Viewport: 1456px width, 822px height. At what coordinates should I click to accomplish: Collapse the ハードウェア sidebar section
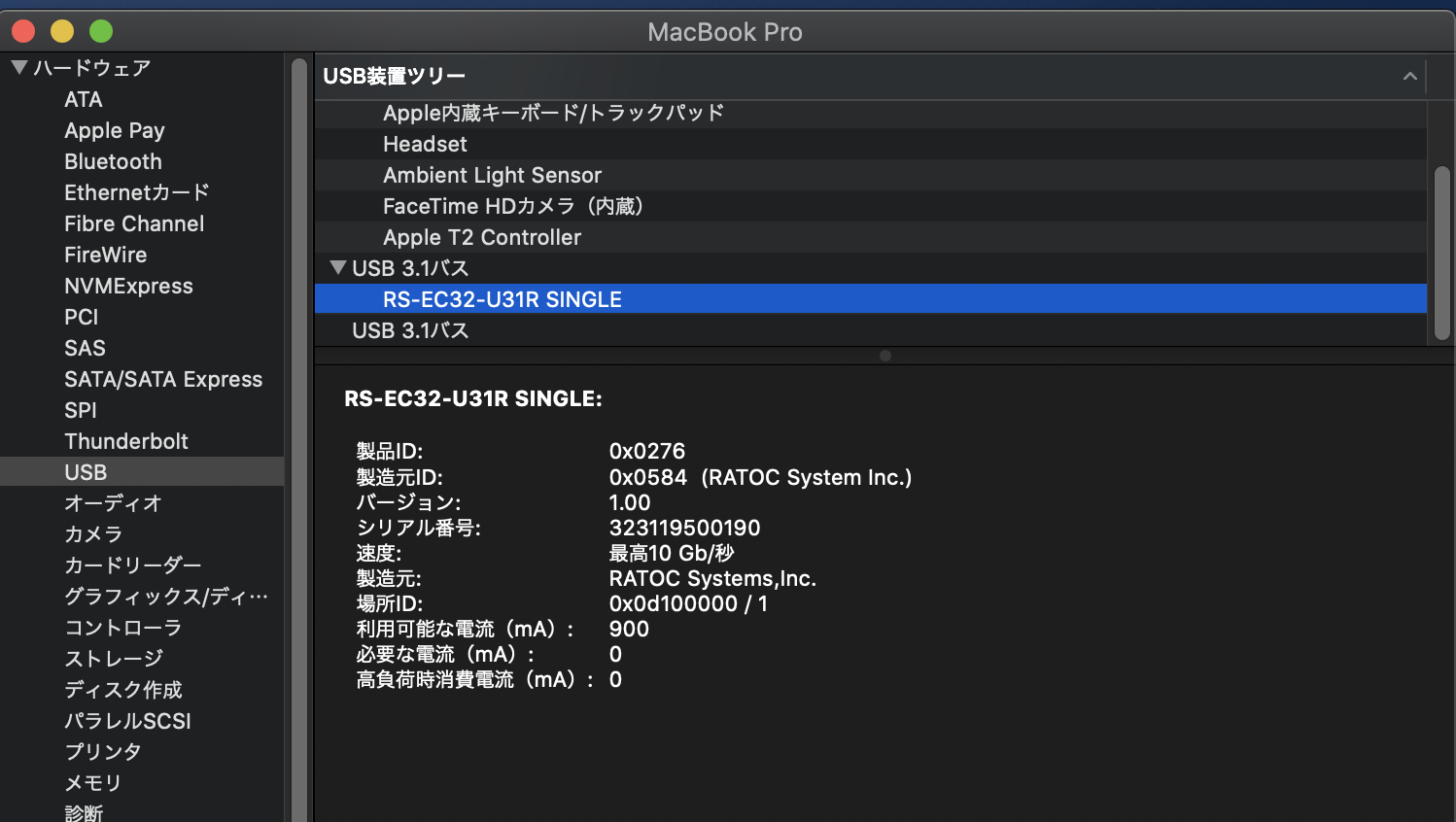(18, 68)
